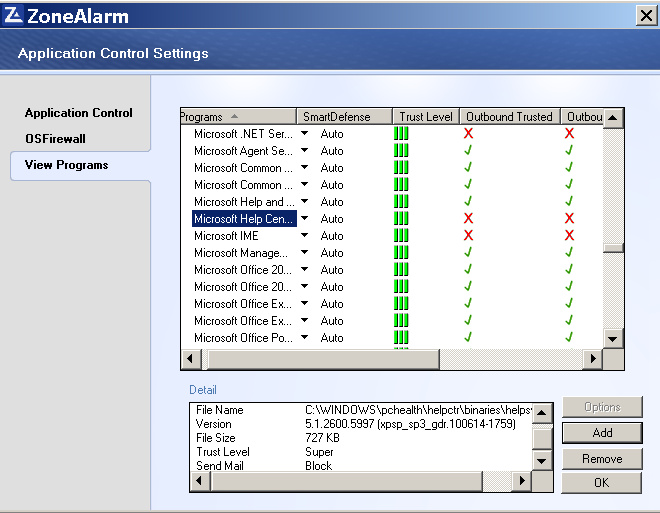The width and height of the screenshot is (660, 513).
Task: Click trust level bars for Microsoft Help Cen...
Action: coord(401,218)
